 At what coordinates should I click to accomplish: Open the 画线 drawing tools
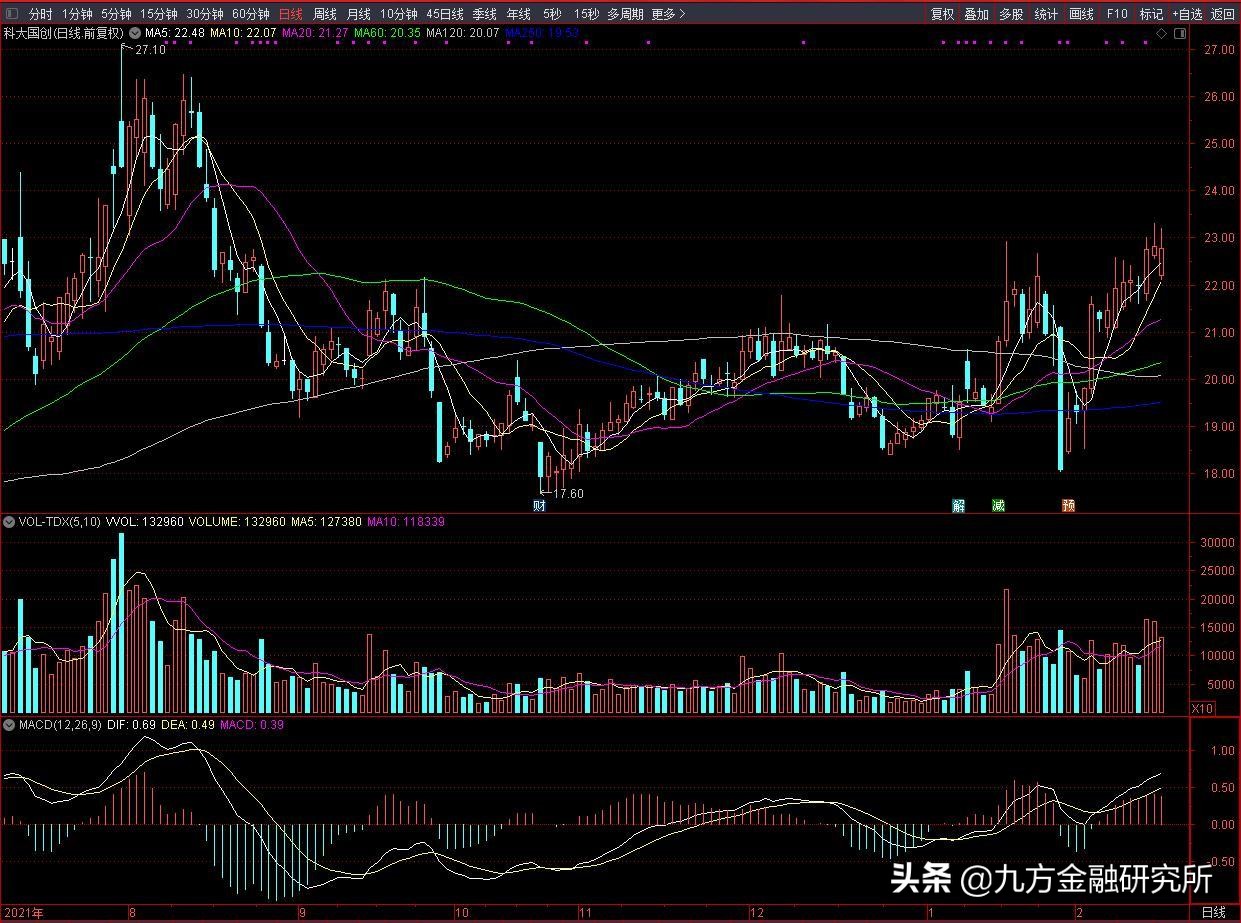click(1081, 14)
